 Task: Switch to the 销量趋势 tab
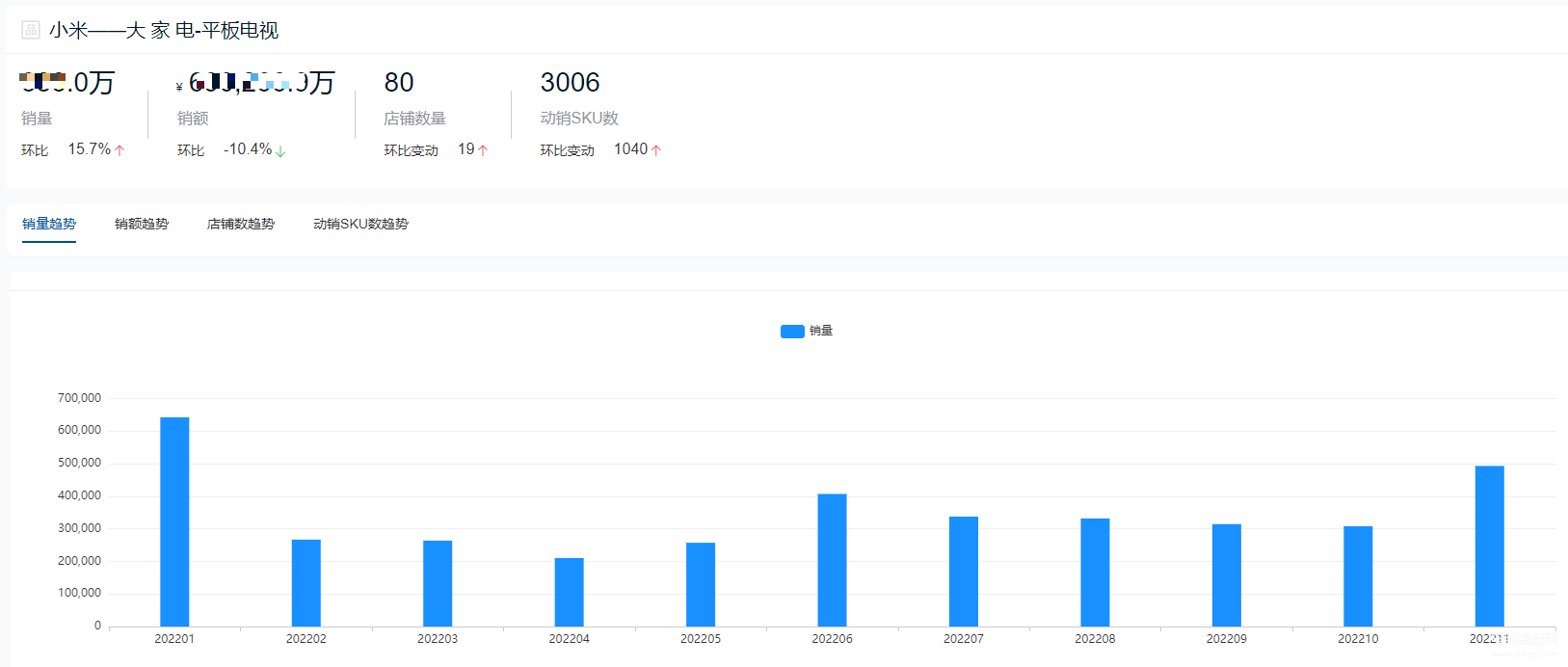point(49,224)
